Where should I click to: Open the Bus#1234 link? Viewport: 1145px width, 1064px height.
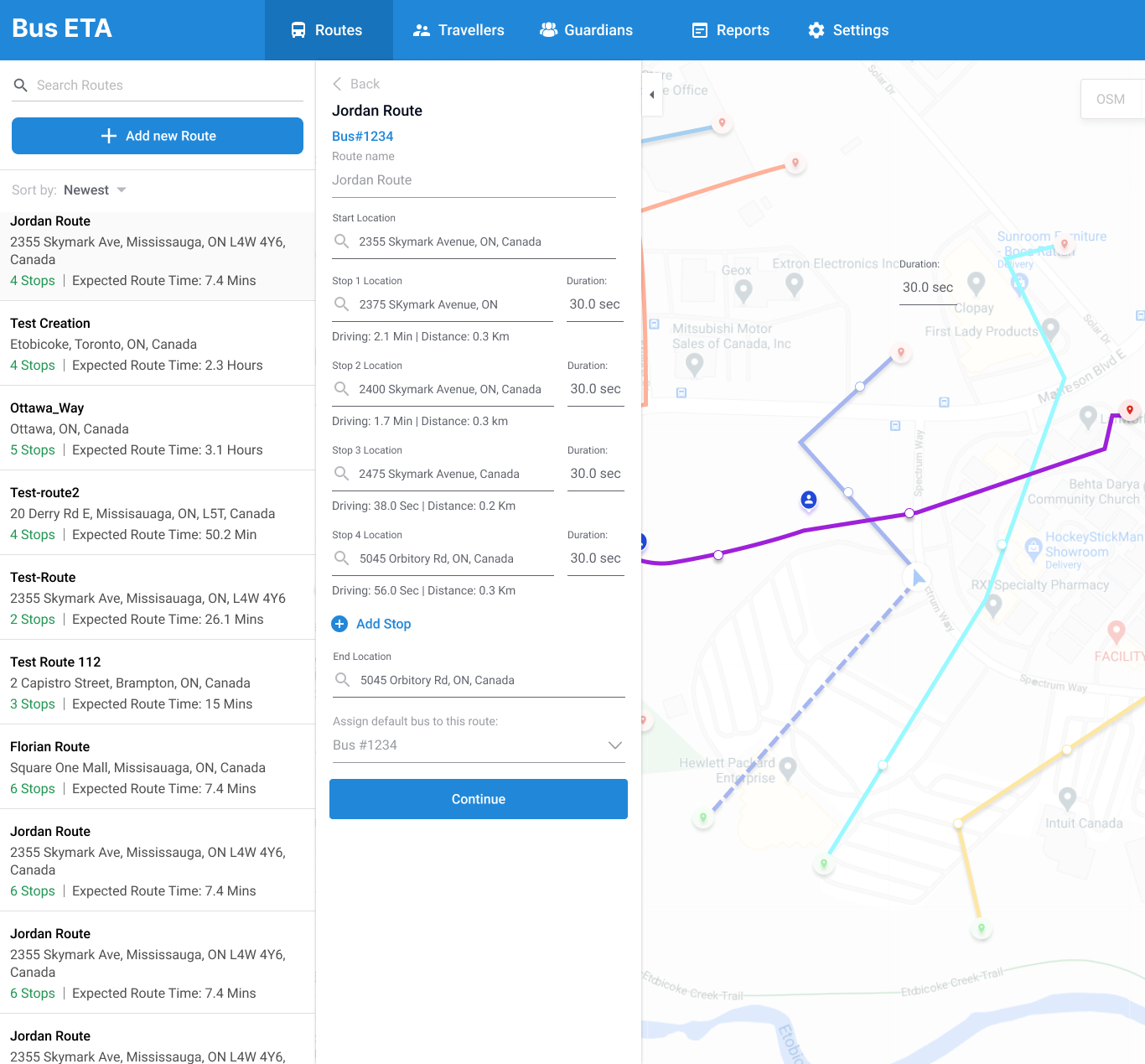pyautogui.click(x=362, y=136)
